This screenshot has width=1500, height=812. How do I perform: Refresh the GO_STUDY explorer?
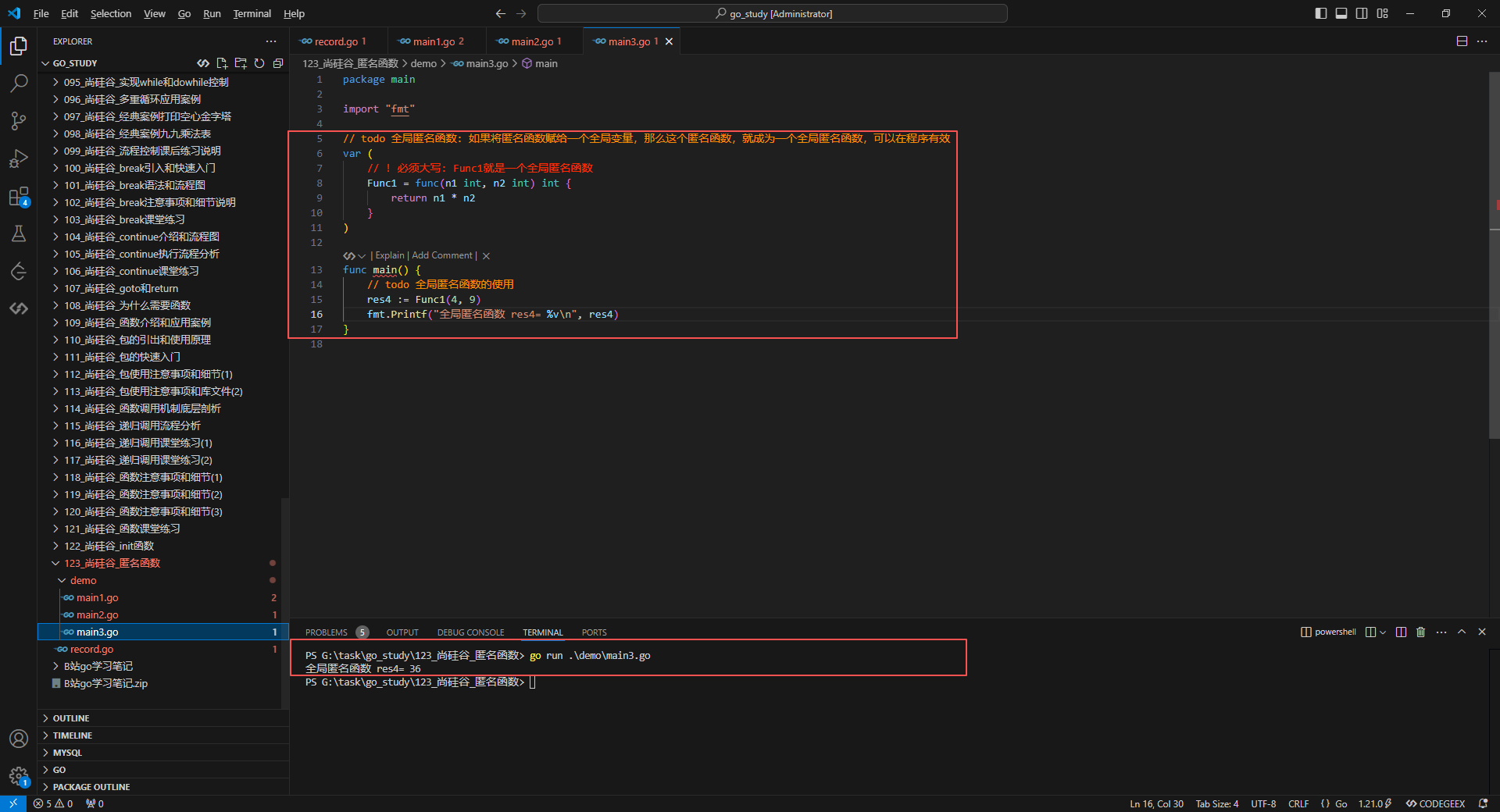[x=259, y=63]
